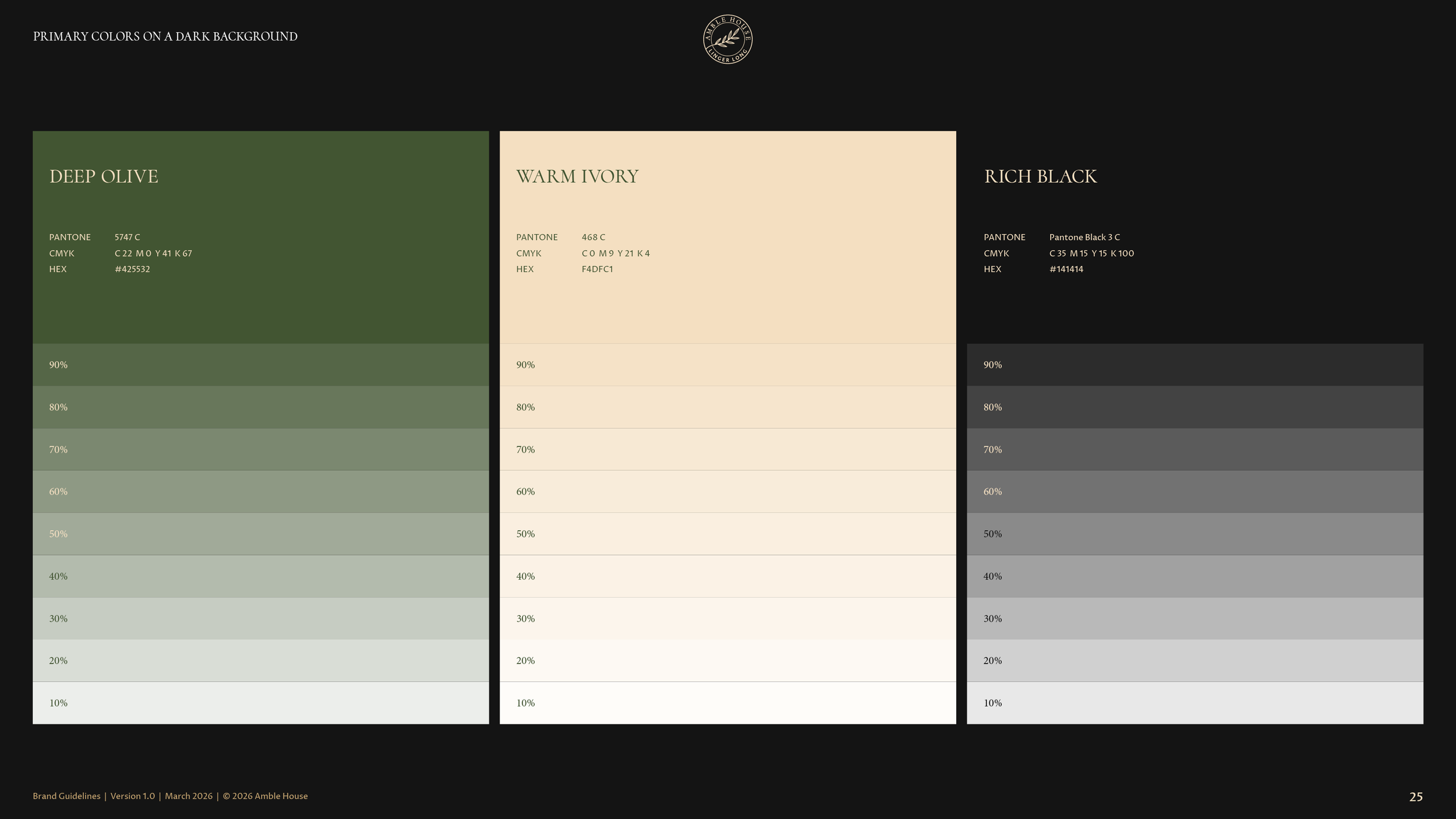Screen dimensions: 1456x819
Task: Select the Deep Olive 70% tint swatch
Action: (x=261, y=449)
